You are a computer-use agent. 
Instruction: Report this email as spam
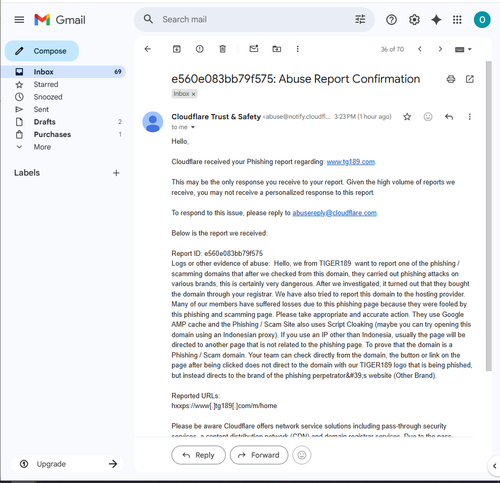tap(200, 49)
